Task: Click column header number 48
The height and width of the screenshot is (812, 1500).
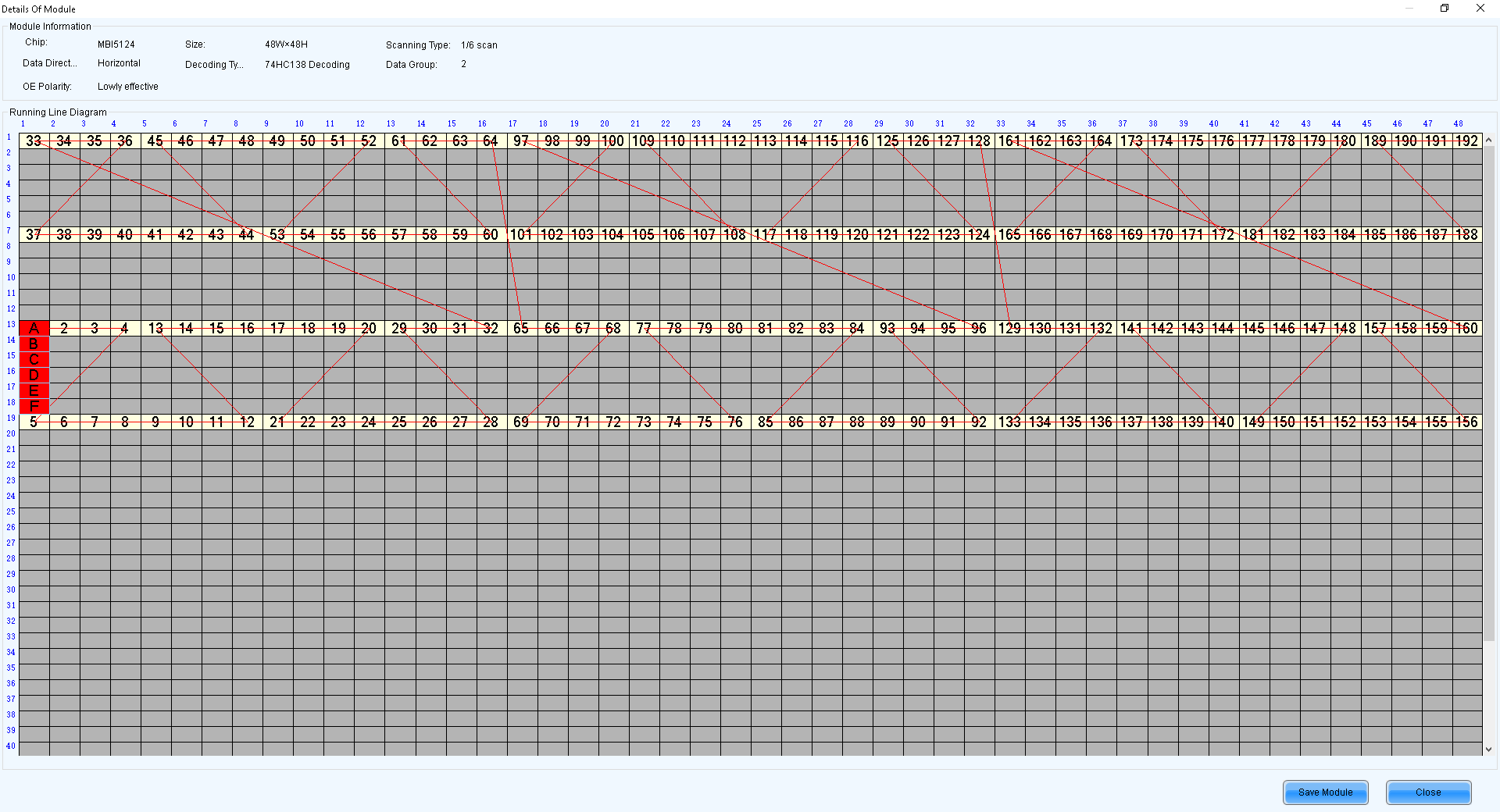Action: [1458, 123]
